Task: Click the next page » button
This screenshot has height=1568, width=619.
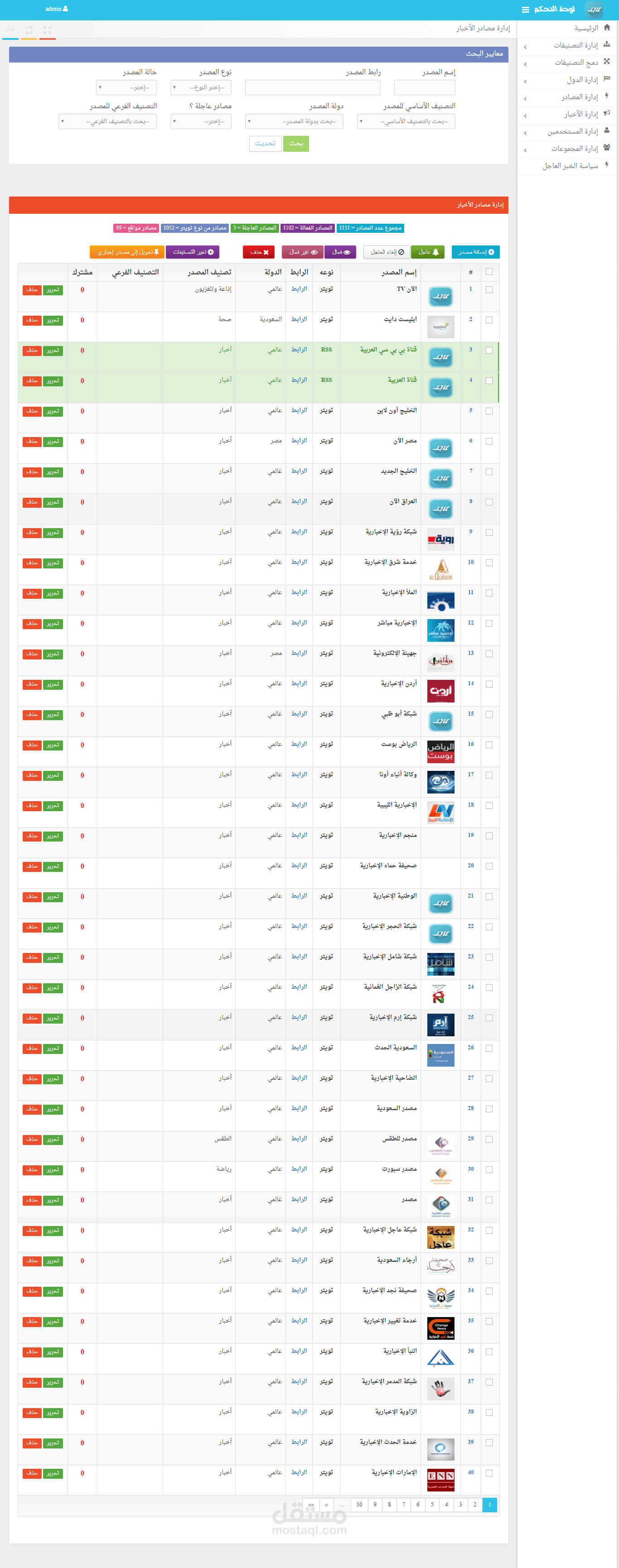Action: [x=327, y=1505]
